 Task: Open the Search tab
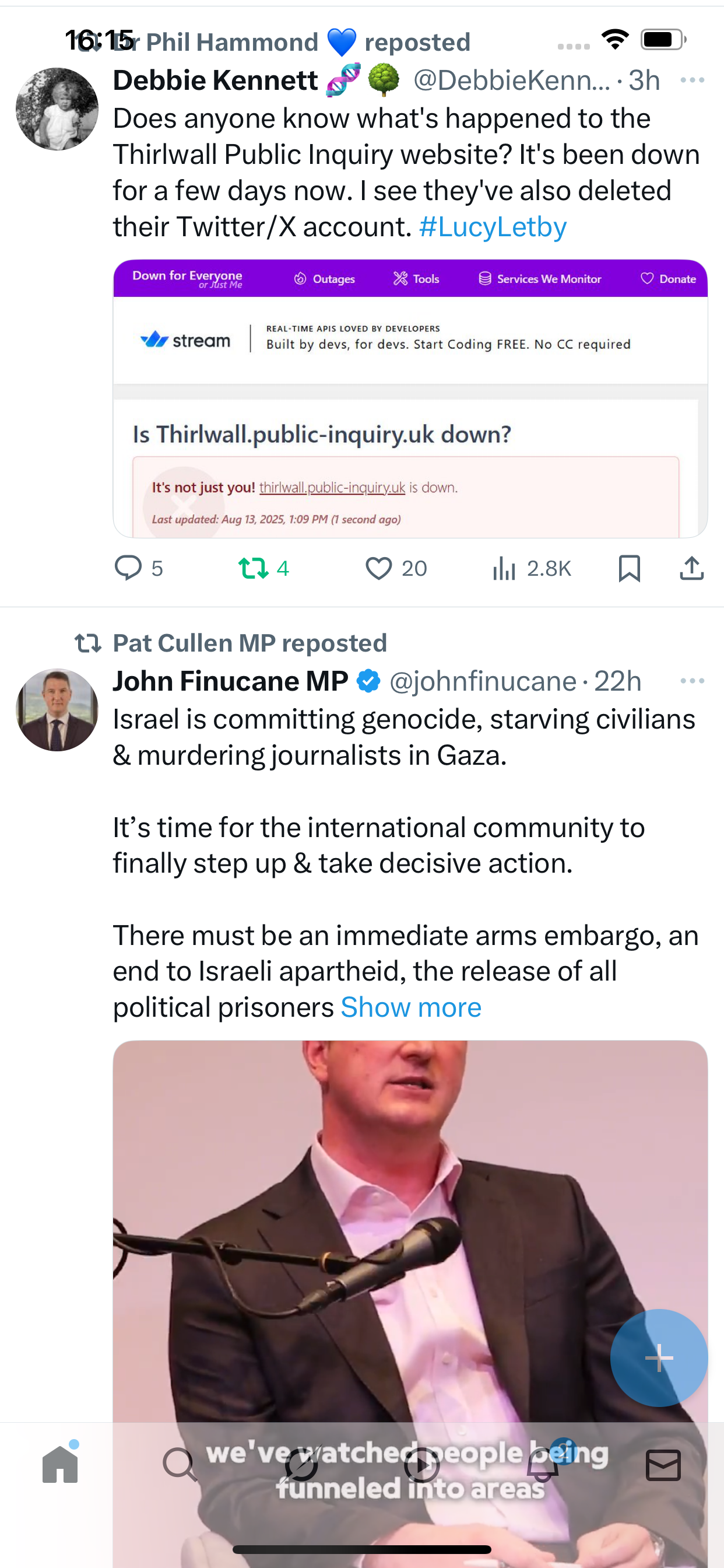click(x=180, y=1465)
